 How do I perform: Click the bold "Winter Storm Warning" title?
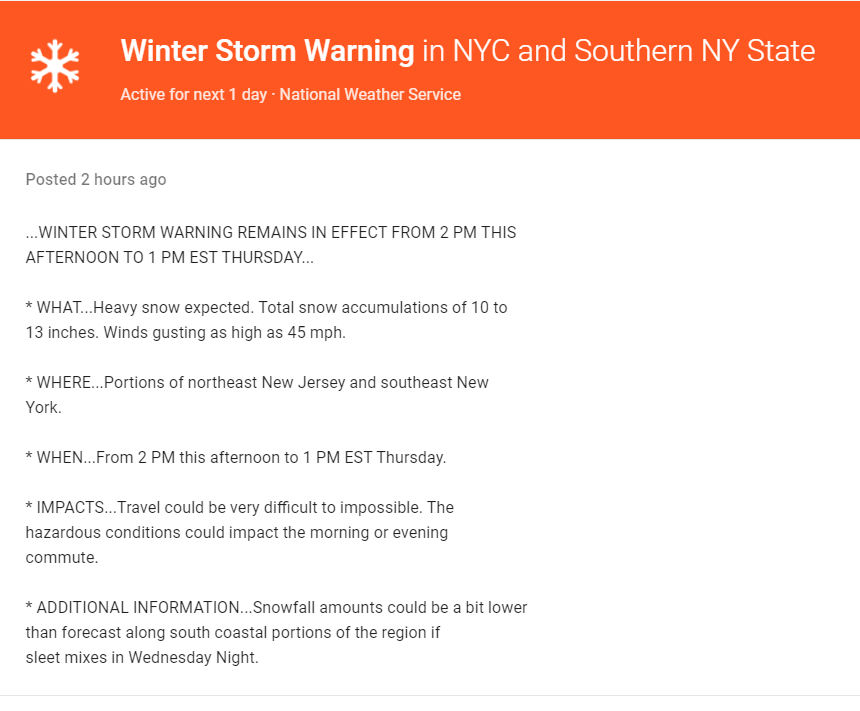[267, 50]
